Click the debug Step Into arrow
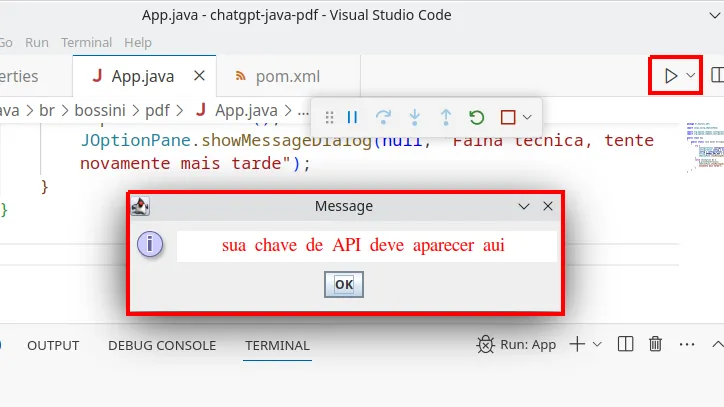This screenshot has height=407, width=724. [x=415, y=117]
